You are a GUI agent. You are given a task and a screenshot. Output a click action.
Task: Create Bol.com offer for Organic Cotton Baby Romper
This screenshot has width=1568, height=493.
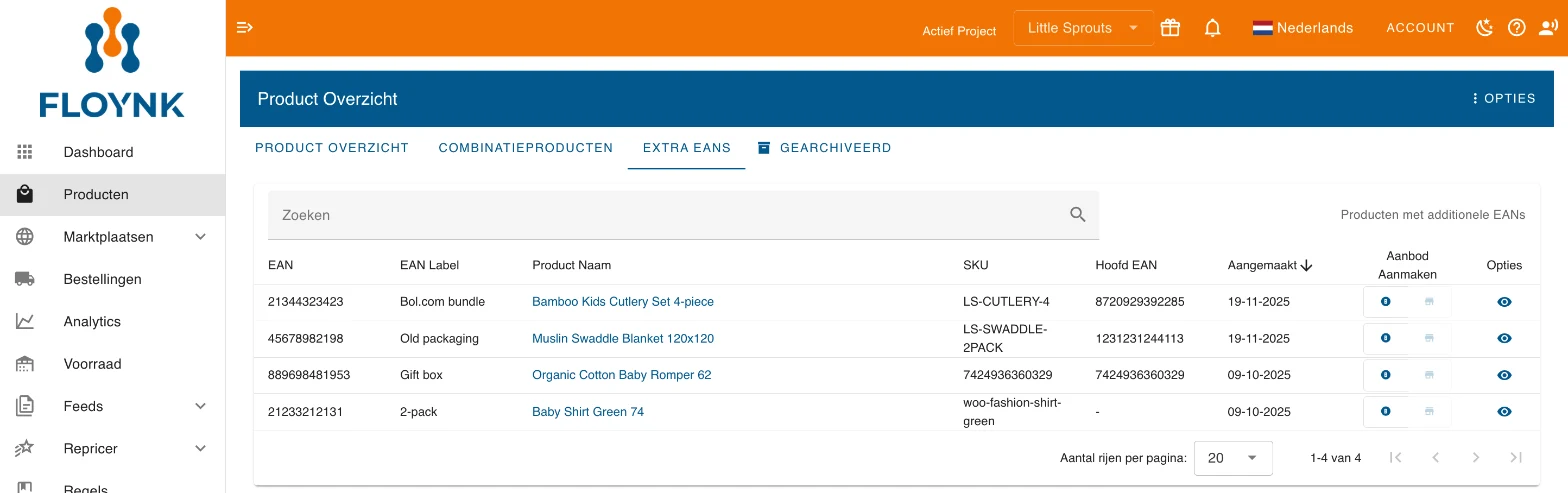[x=1386, y=375]
